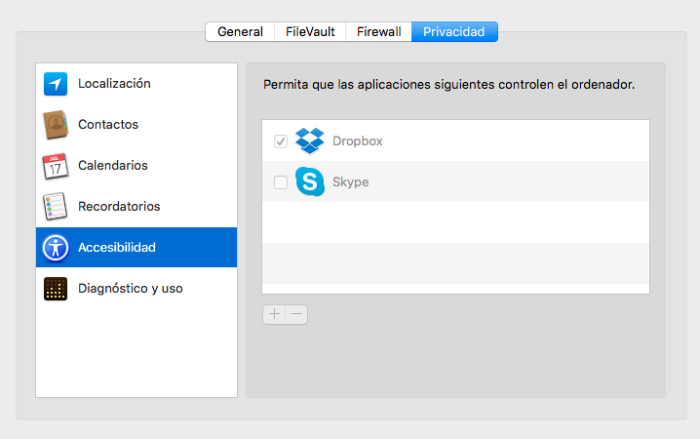Image resolution: width=700 pixels, height=439 pixels.
Task: Select the Dropbox name label
Action: (358, 142)
